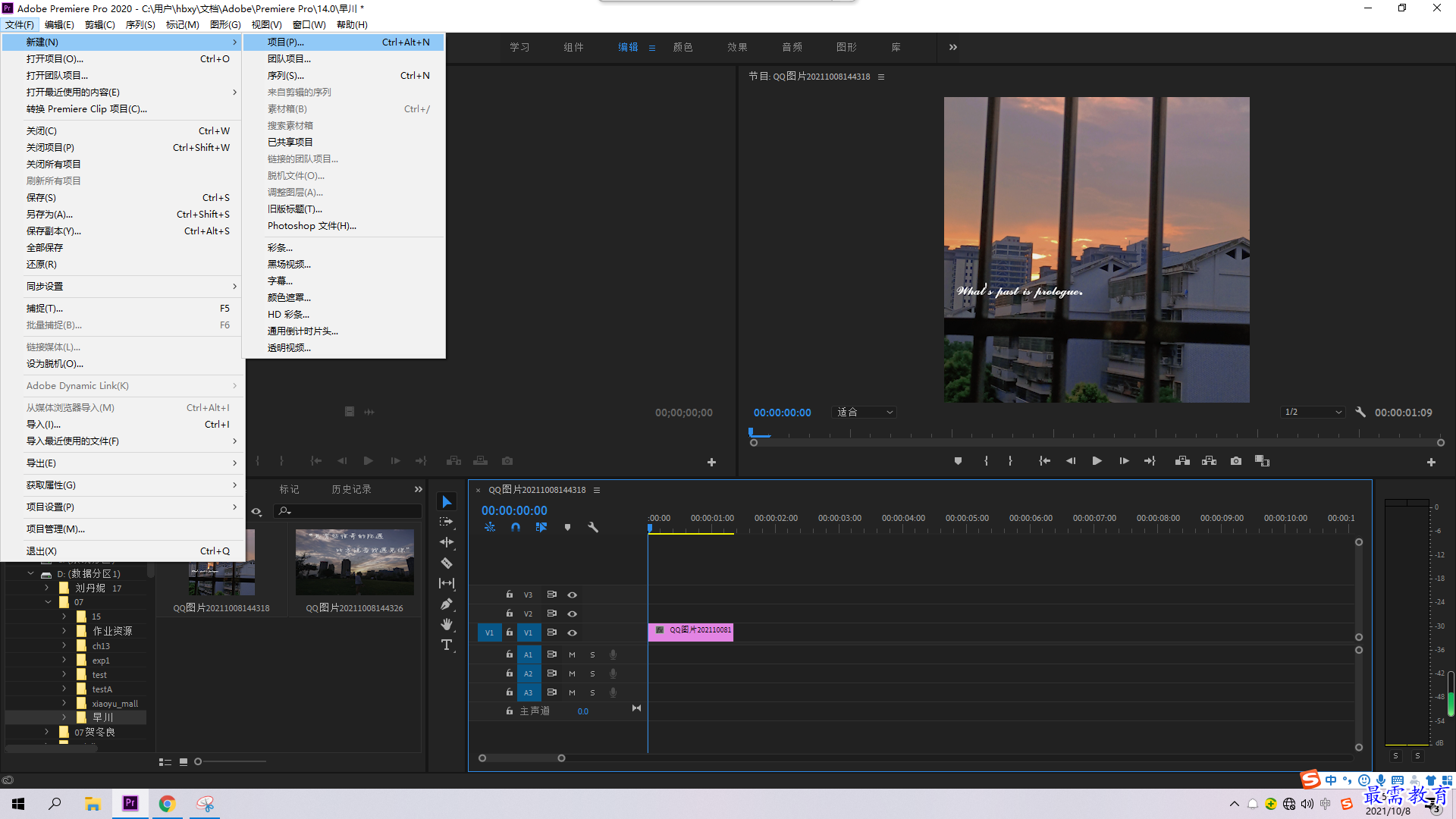Viewport: 1456px width, 819px height.
Task: Open timeline panel menu beside sequence name
Action: (x=597, y=491)
